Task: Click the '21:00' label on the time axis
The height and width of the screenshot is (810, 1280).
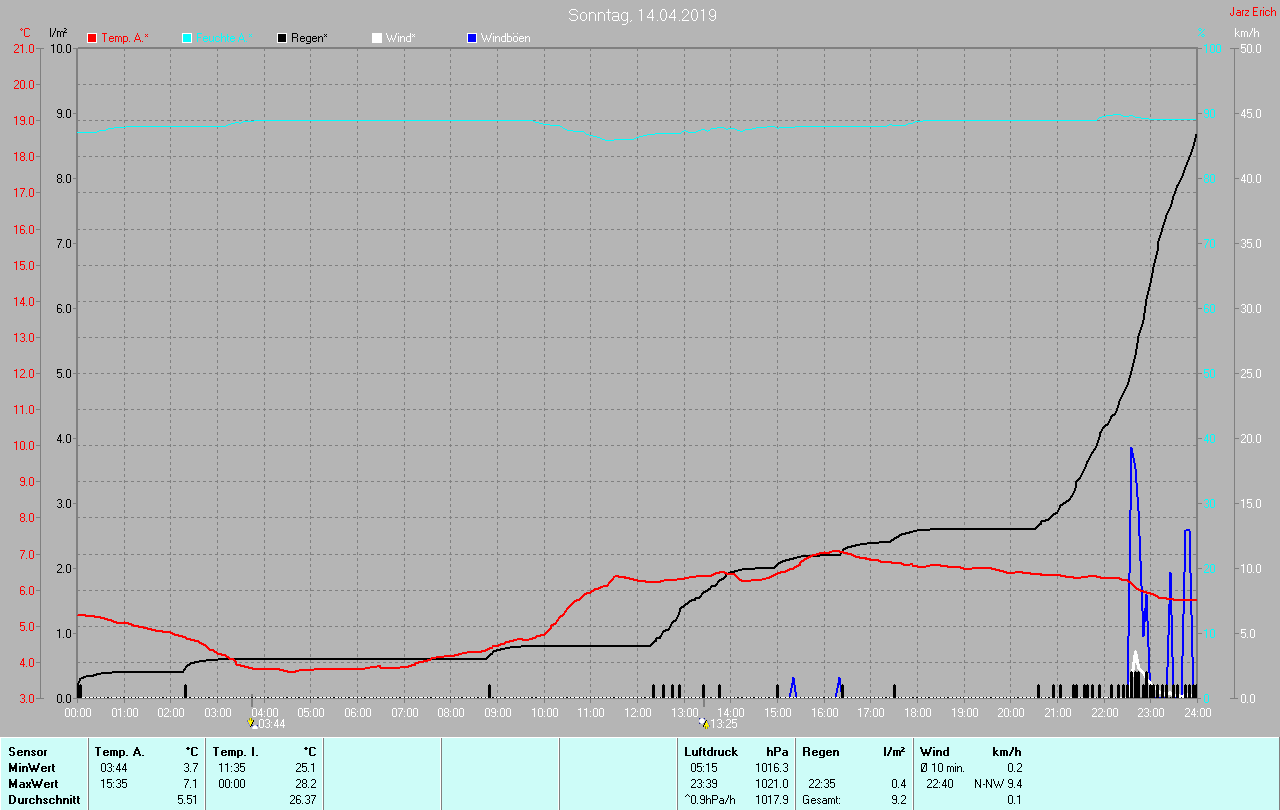Action: (1058, 712)
